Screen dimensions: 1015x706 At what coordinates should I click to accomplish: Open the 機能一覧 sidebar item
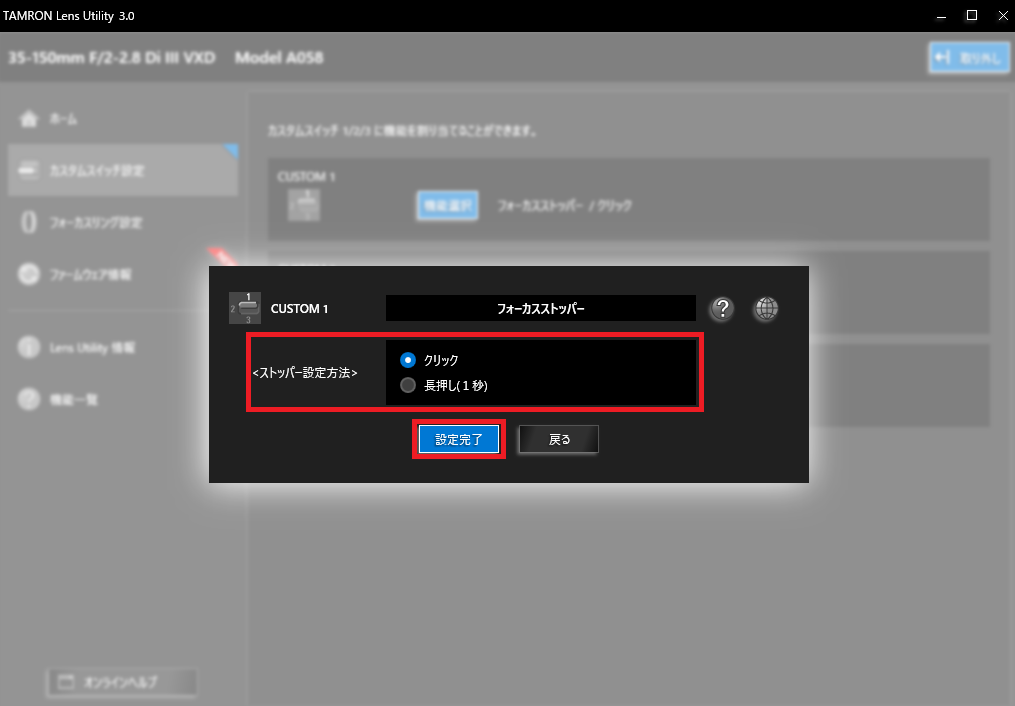point(123,399)
